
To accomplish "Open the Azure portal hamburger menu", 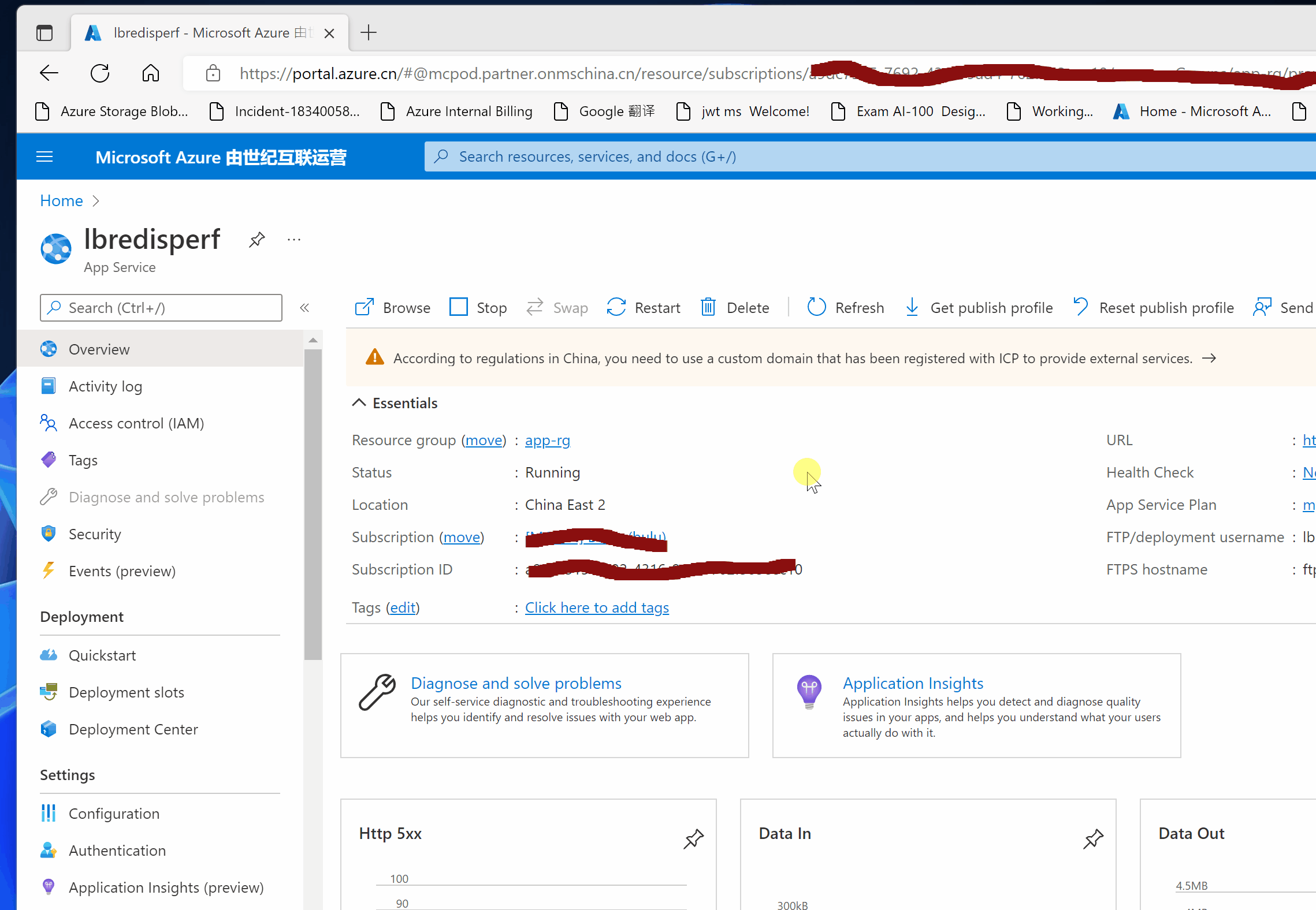I will (44, 156).
